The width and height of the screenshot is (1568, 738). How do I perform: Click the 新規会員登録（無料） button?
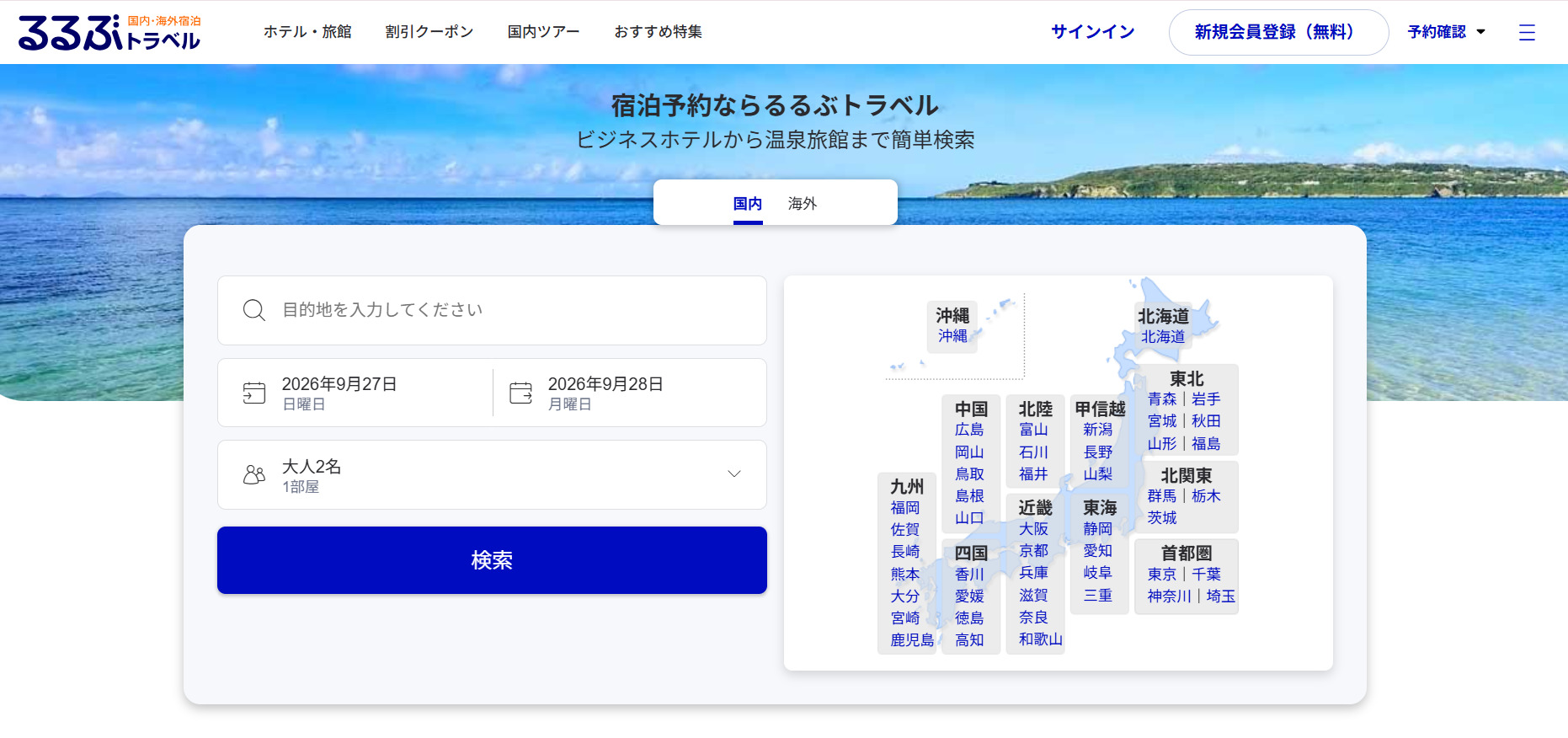click(x=1278, y=32)
